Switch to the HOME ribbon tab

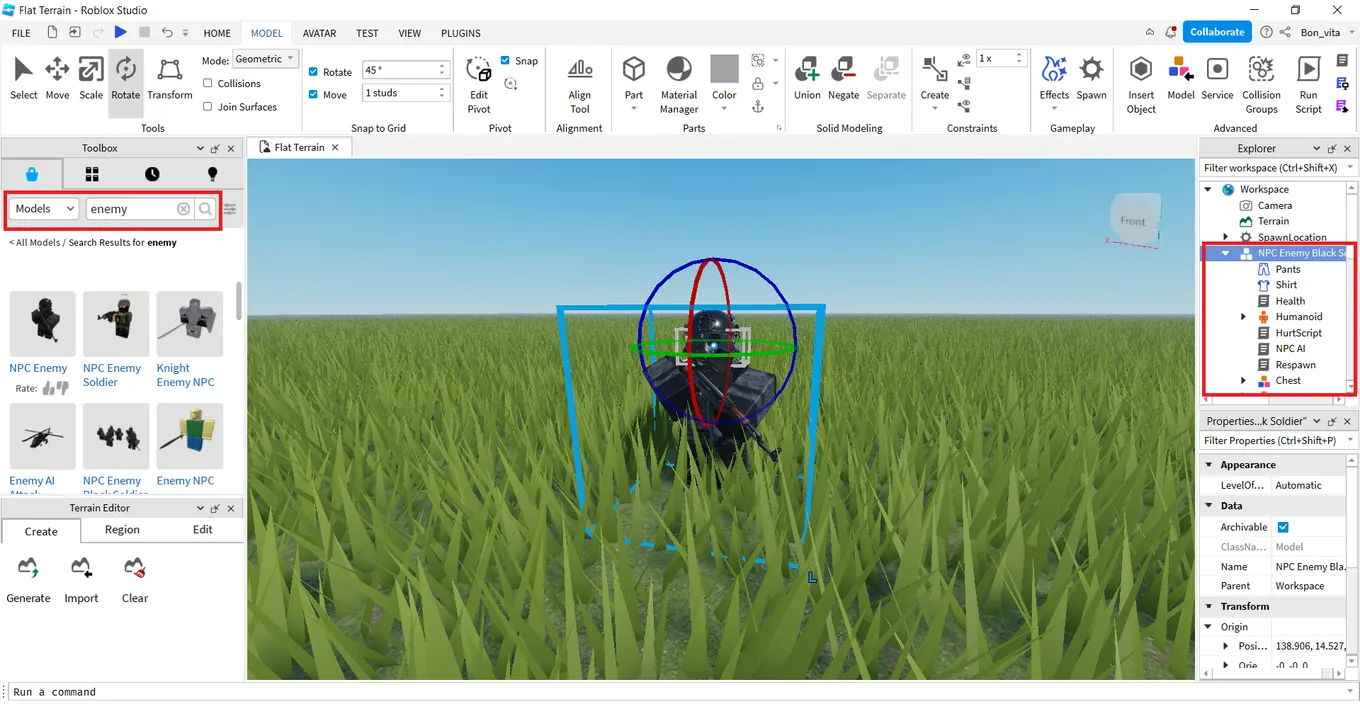click(217, 33)
